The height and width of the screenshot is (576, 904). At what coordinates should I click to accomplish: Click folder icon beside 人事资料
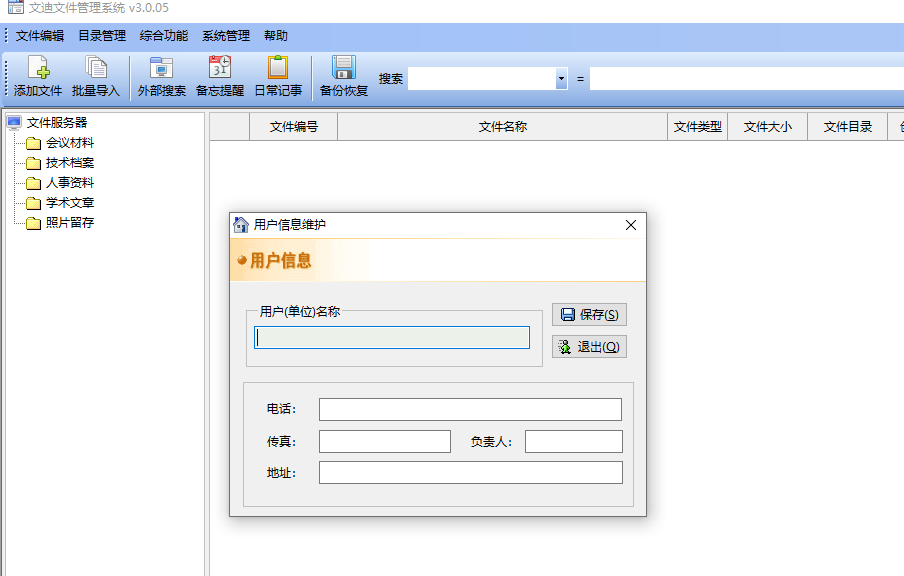[x=33, y=183]
